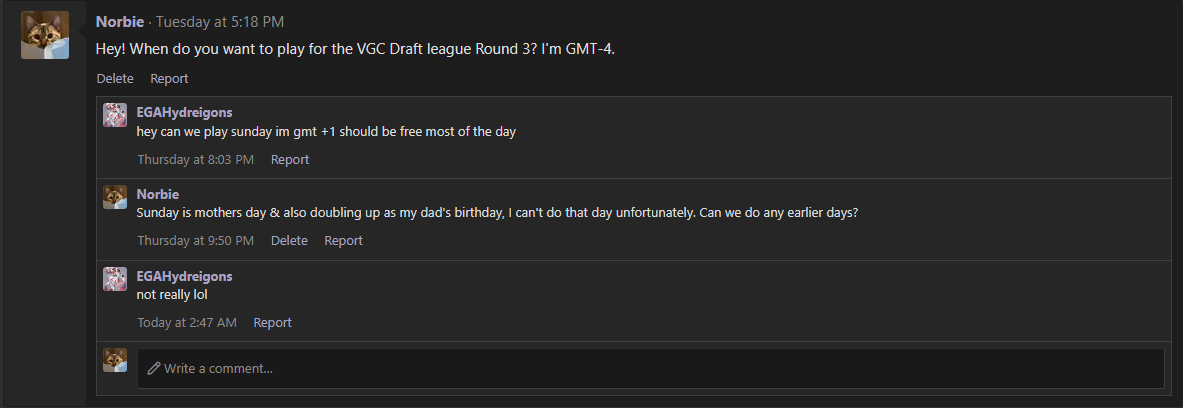The width and height of the screenshot is (1183, 408).
Task: Click EGAHydreigons avatar on the Sunday comment
Action: point(115,115)
